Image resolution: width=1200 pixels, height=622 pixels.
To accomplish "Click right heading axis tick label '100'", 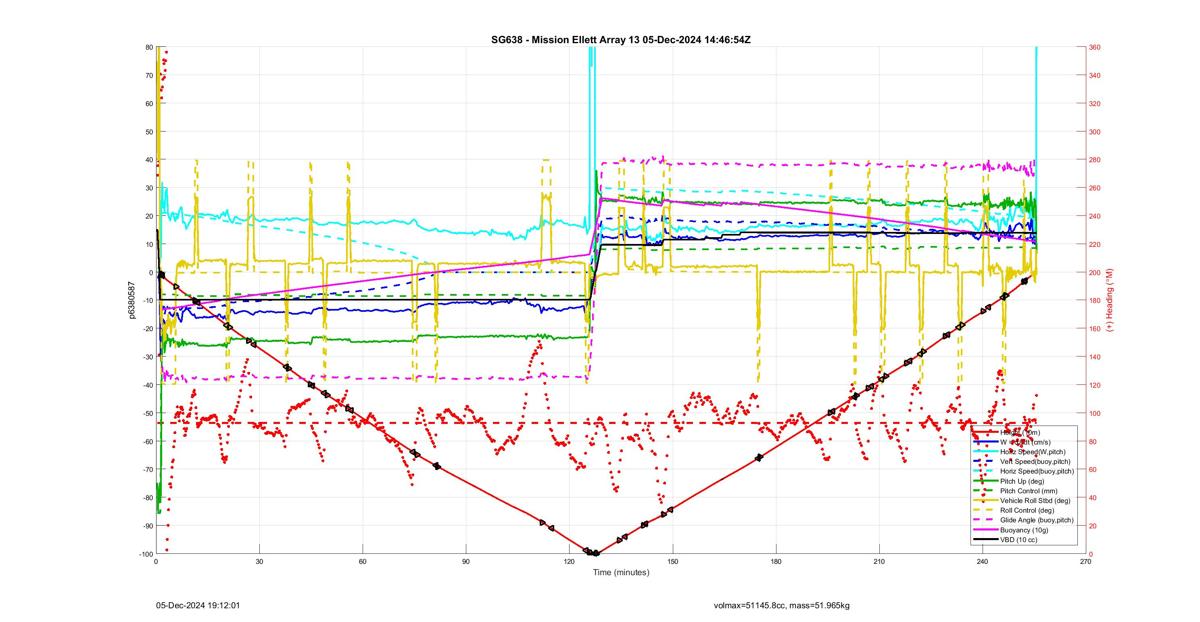I will (x=1095, y=413).
